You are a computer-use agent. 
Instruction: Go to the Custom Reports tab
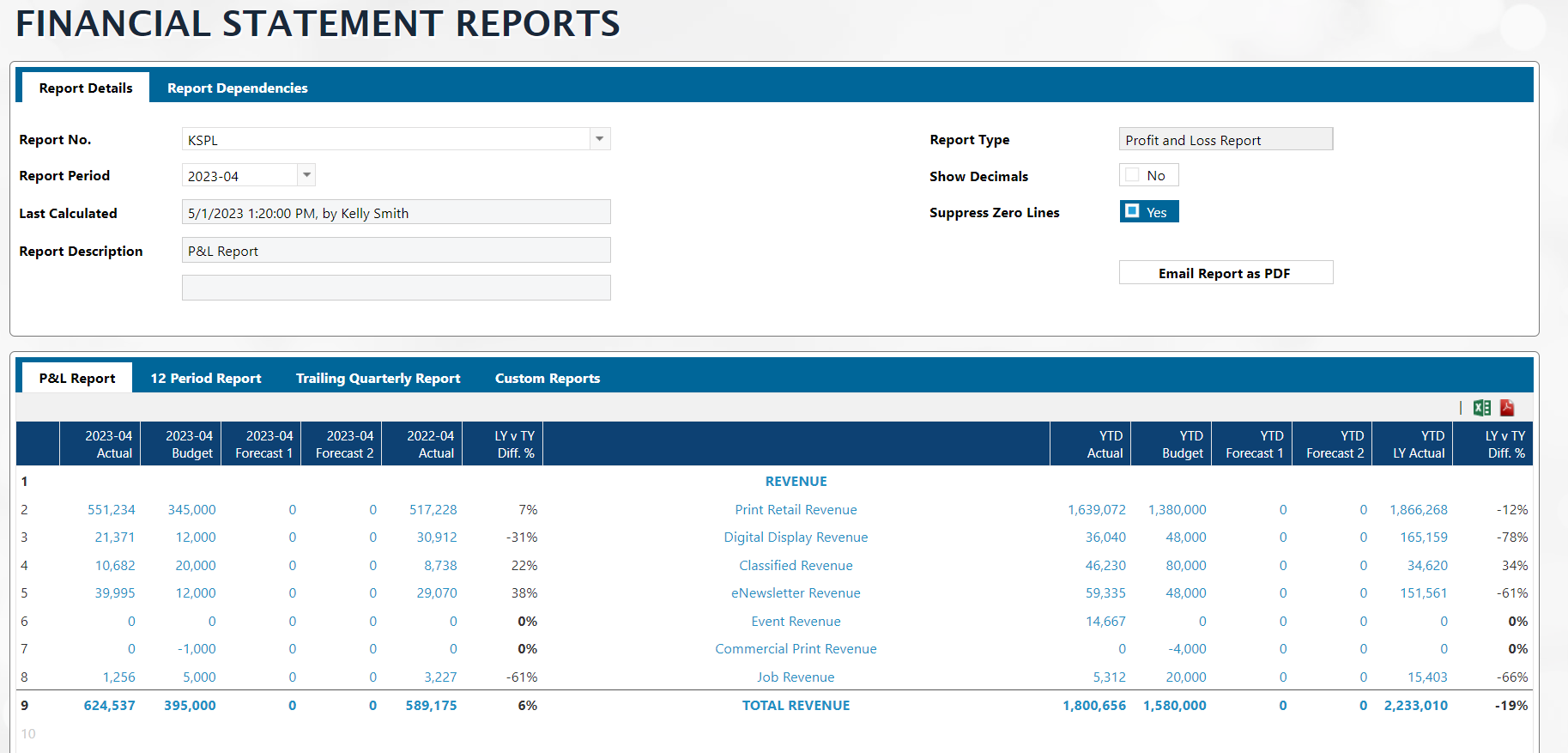coord(547,378)
